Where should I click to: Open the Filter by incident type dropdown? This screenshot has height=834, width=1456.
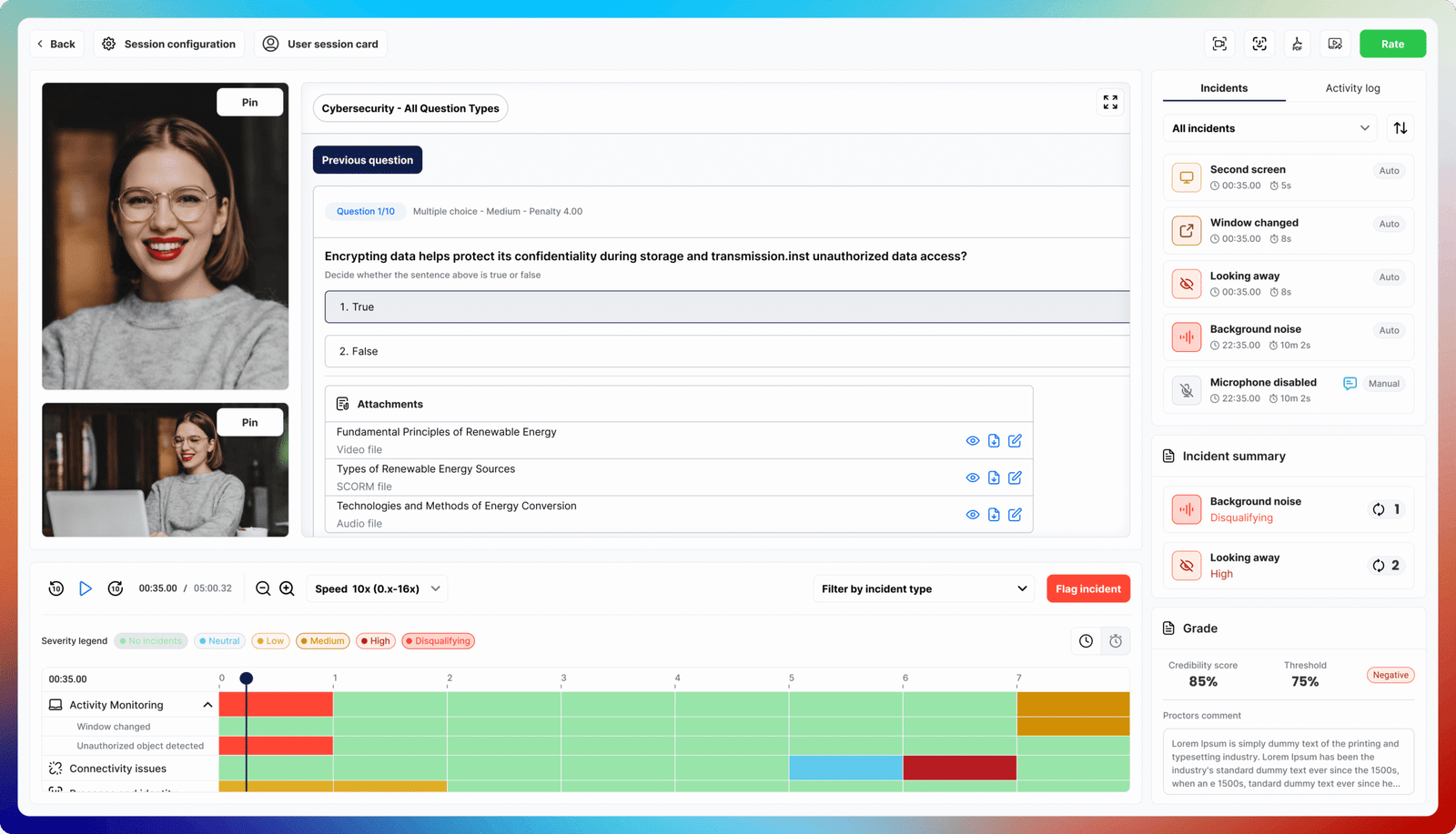[923, 588]
